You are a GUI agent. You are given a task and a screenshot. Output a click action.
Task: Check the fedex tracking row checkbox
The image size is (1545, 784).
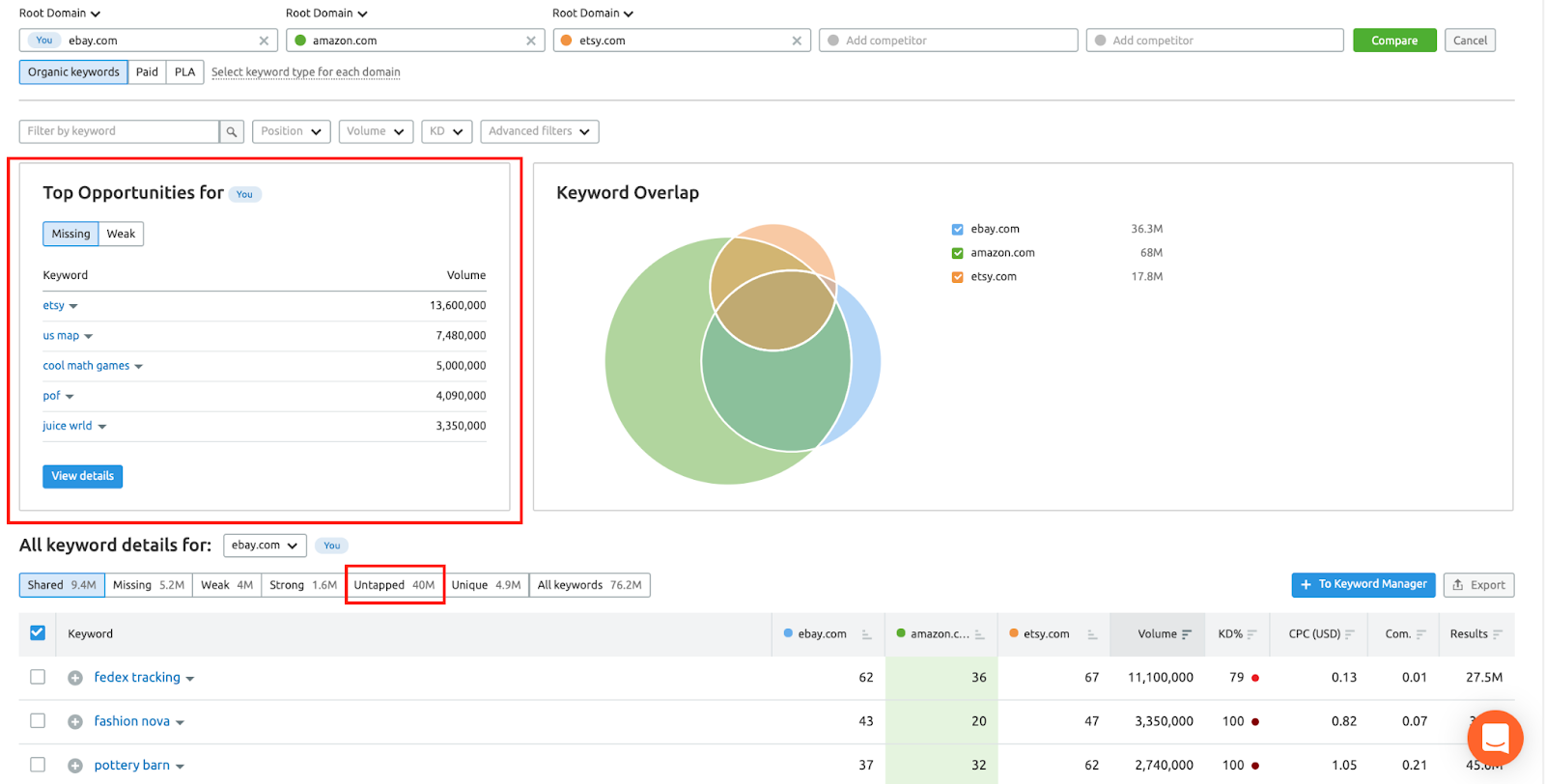click(x=38, y=677)
